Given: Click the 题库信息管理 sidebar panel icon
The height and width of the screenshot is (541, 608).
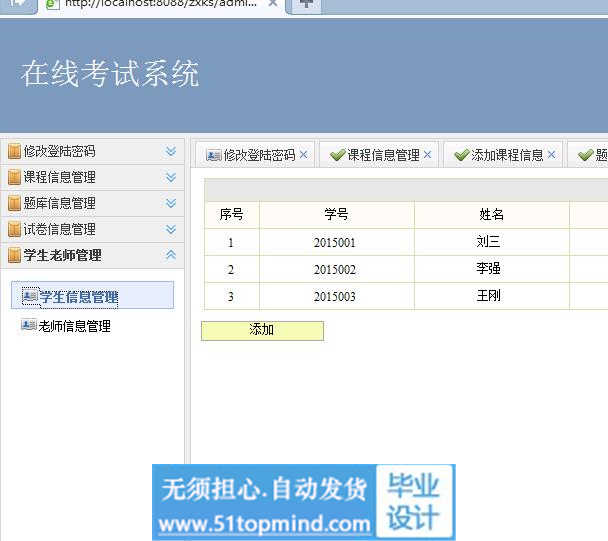Looking at the screenshot, I should 14,204.
